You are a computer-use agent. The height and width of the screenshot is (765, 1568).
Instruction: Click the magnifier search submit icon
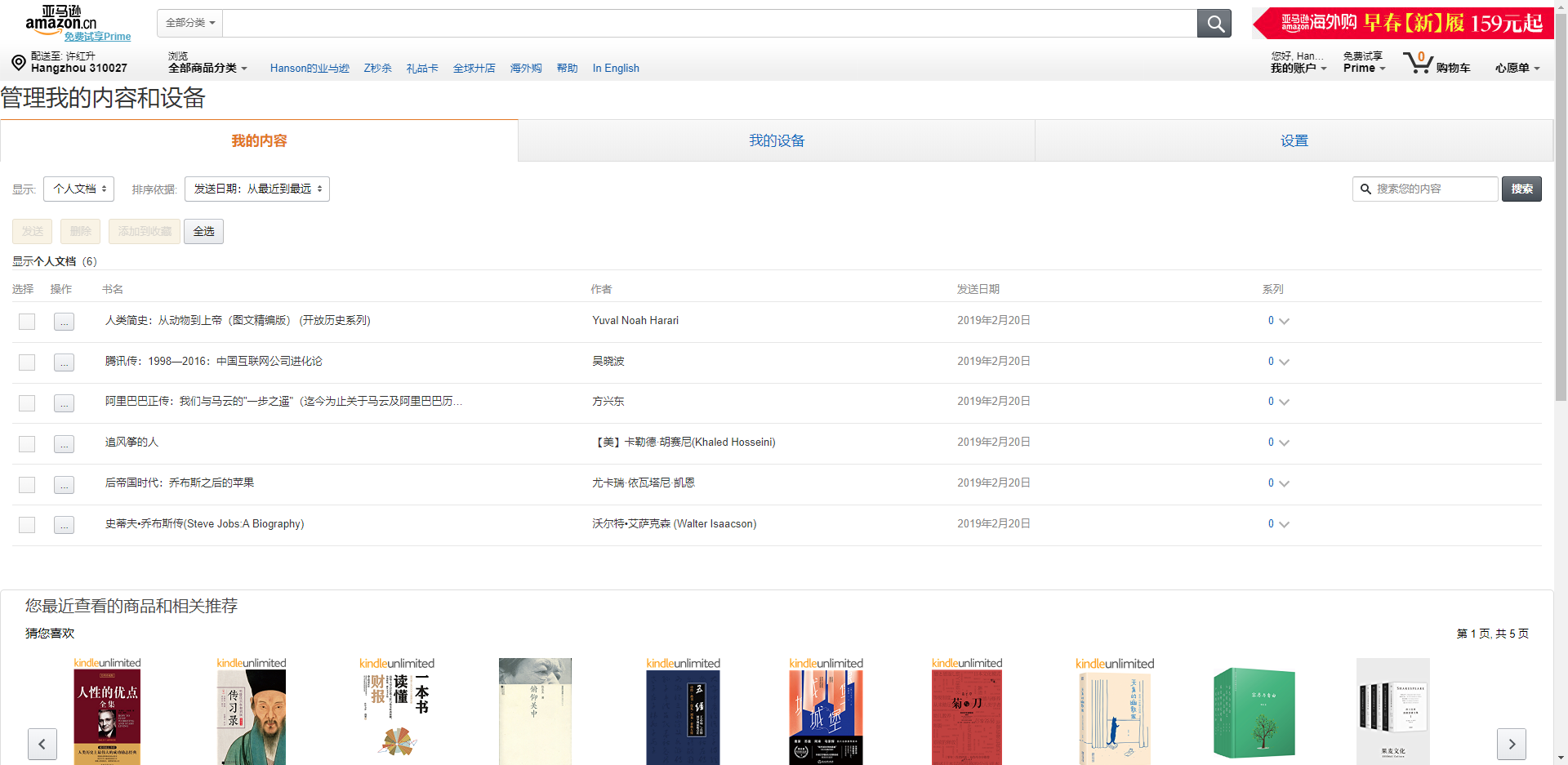coord(1214,24)
